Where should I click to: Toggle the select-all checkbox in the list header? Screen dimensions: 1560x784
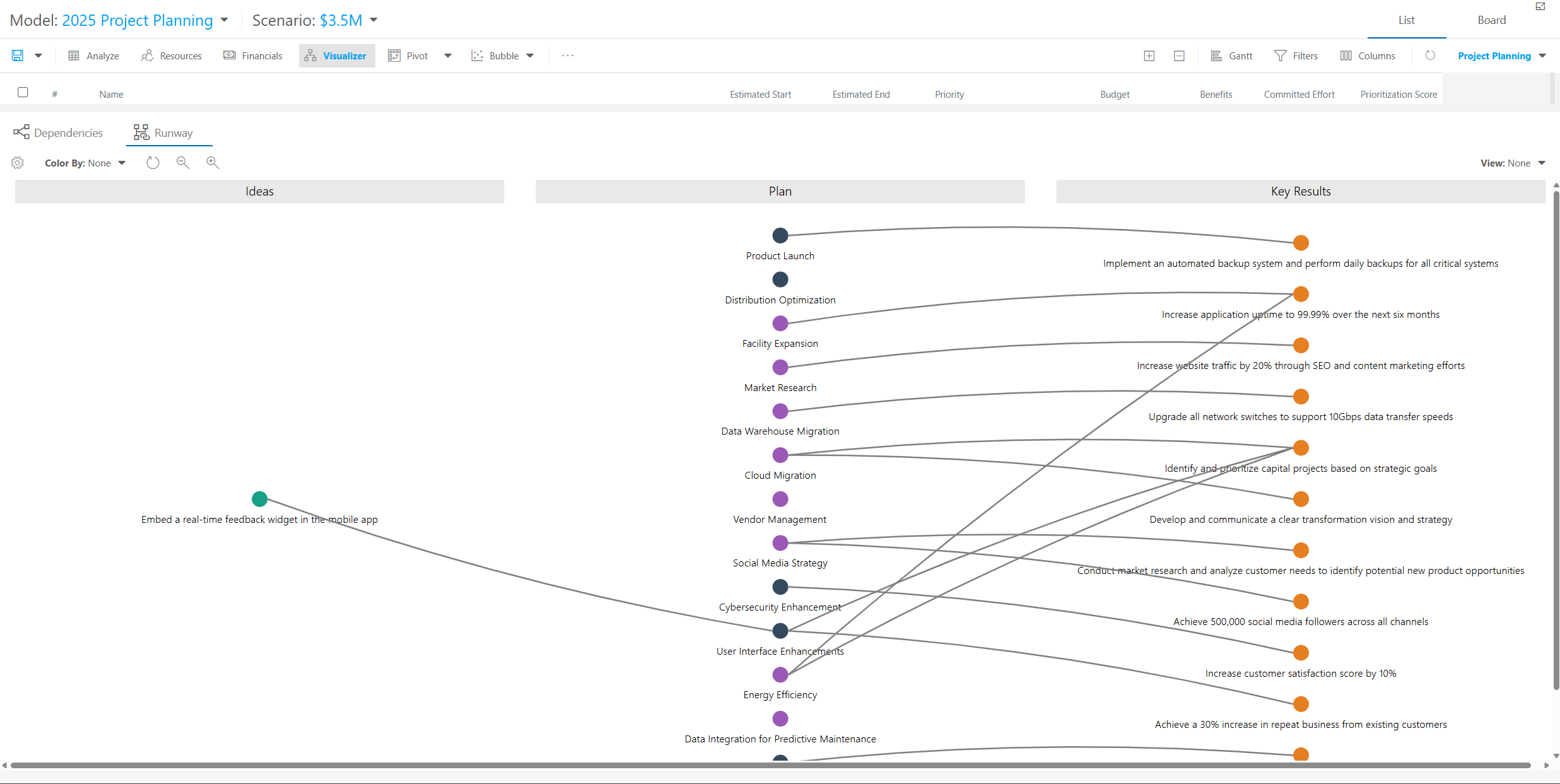(23, 92)
